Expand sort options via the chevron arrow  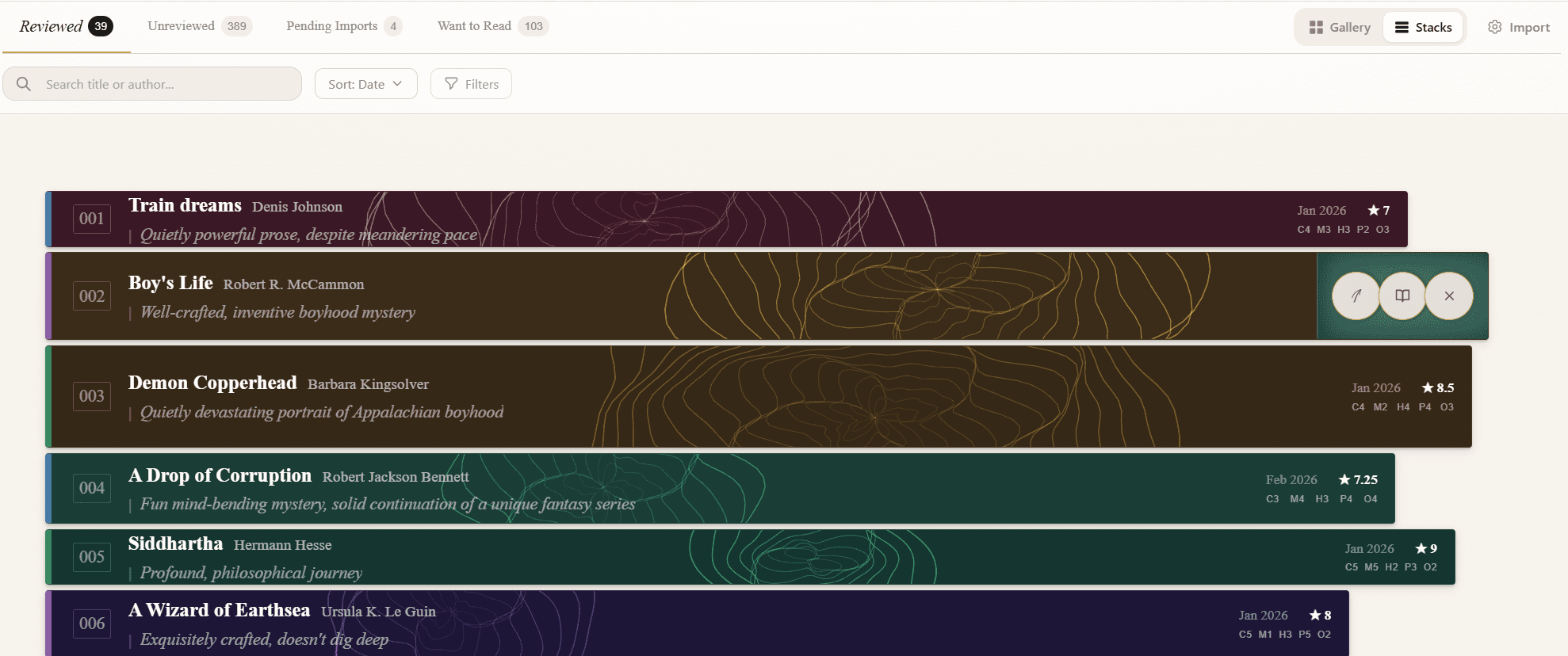point(398,84)
